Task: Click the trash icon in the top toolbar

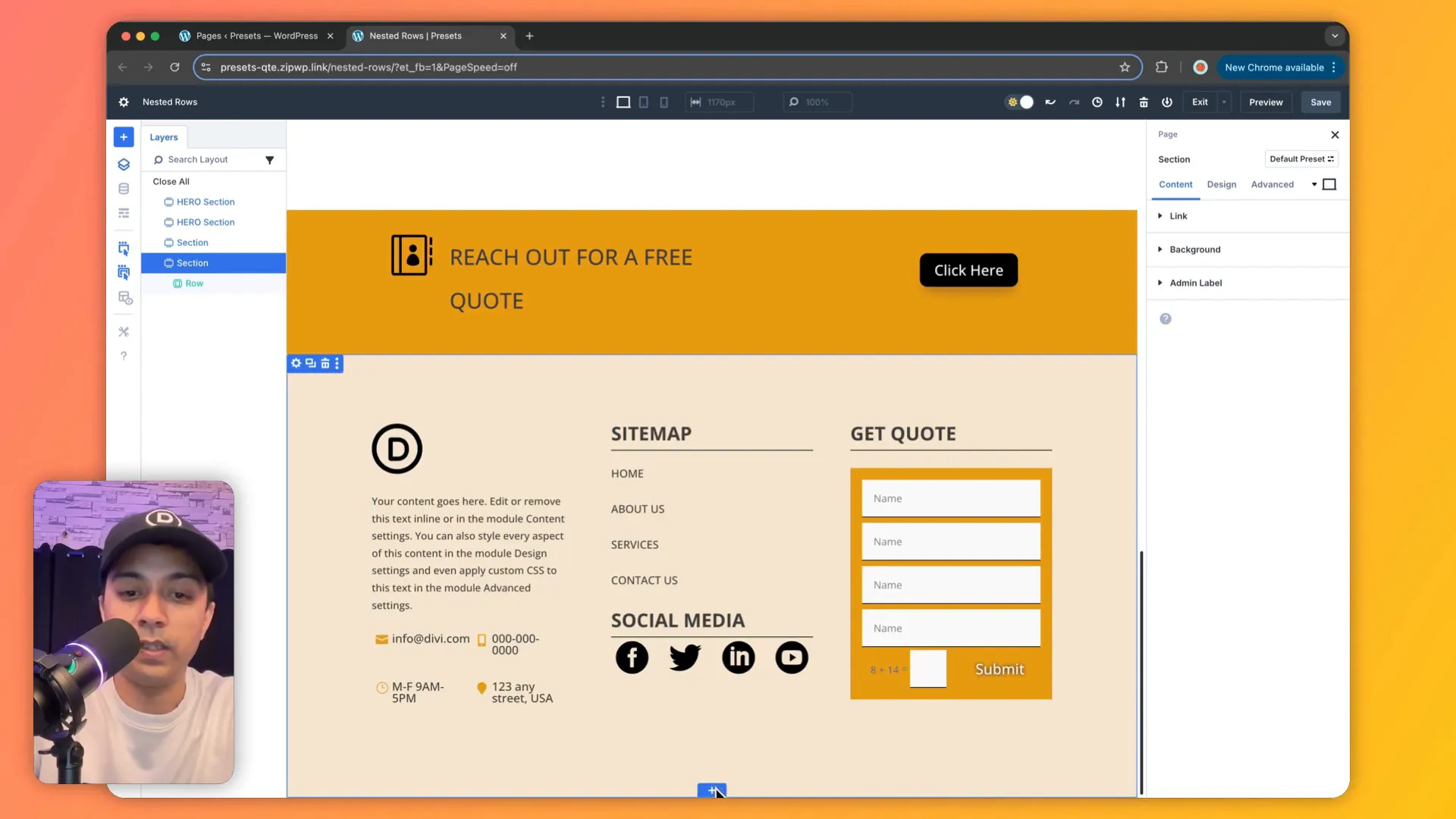Action: [1144, 102]
